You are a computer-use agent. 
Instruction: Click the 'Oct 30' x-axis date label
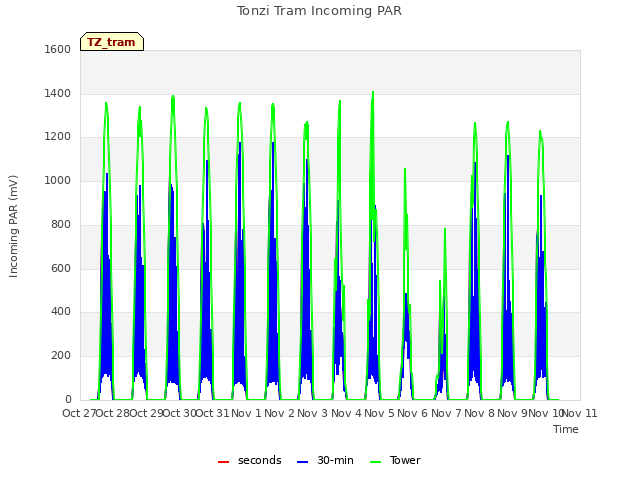[179, 413]
